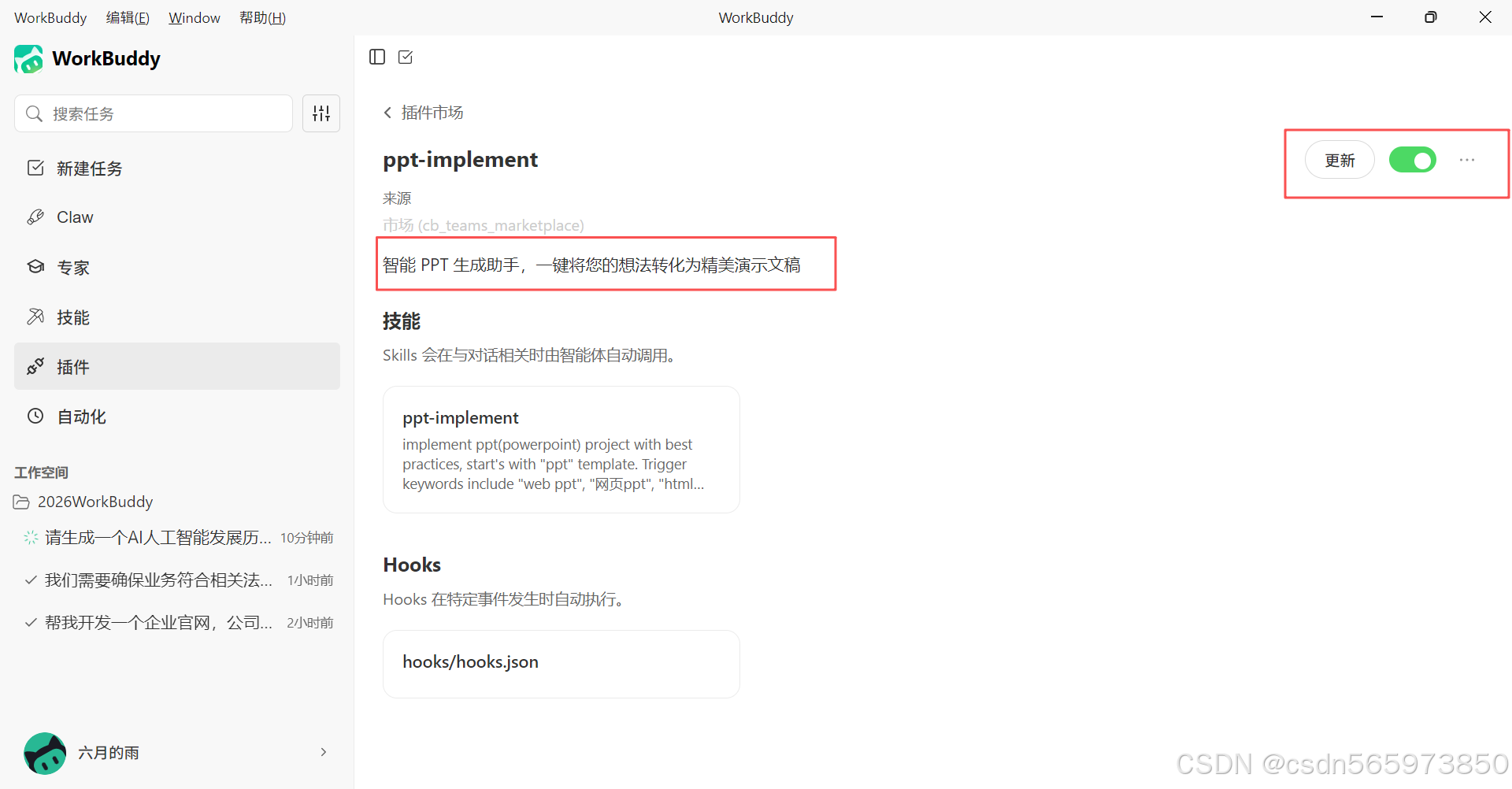Open the hooks/hooks.json card

[561, 664]
